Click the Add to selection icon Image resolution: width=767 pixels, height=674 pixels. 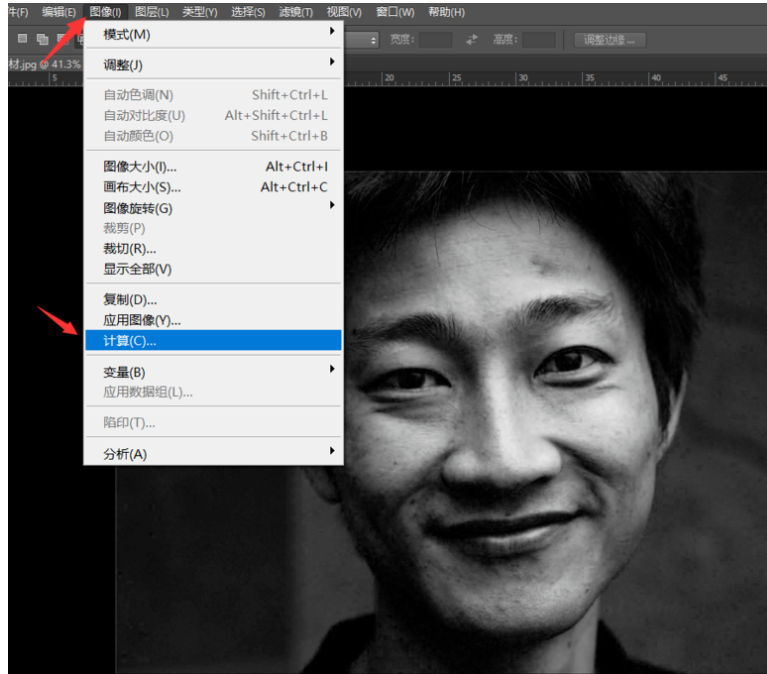coord(43,39)
